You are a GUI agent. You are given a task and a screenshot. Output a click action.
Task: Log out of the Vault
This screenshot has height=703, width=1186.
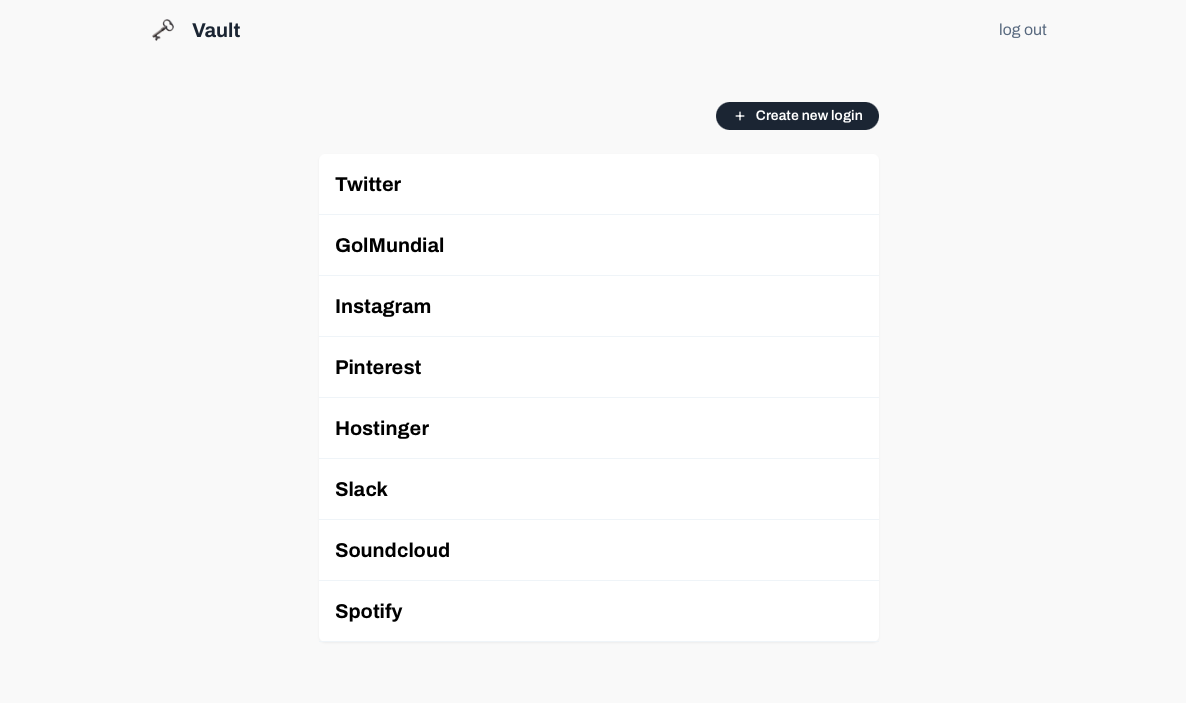click(1022, 30)
